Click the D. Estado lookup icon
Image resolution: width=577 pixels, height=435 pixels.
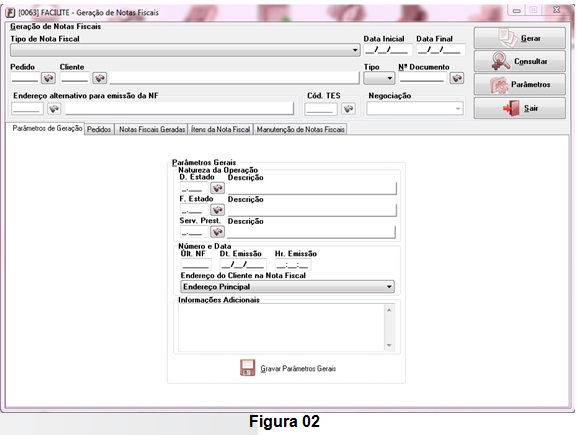point(217,188)
